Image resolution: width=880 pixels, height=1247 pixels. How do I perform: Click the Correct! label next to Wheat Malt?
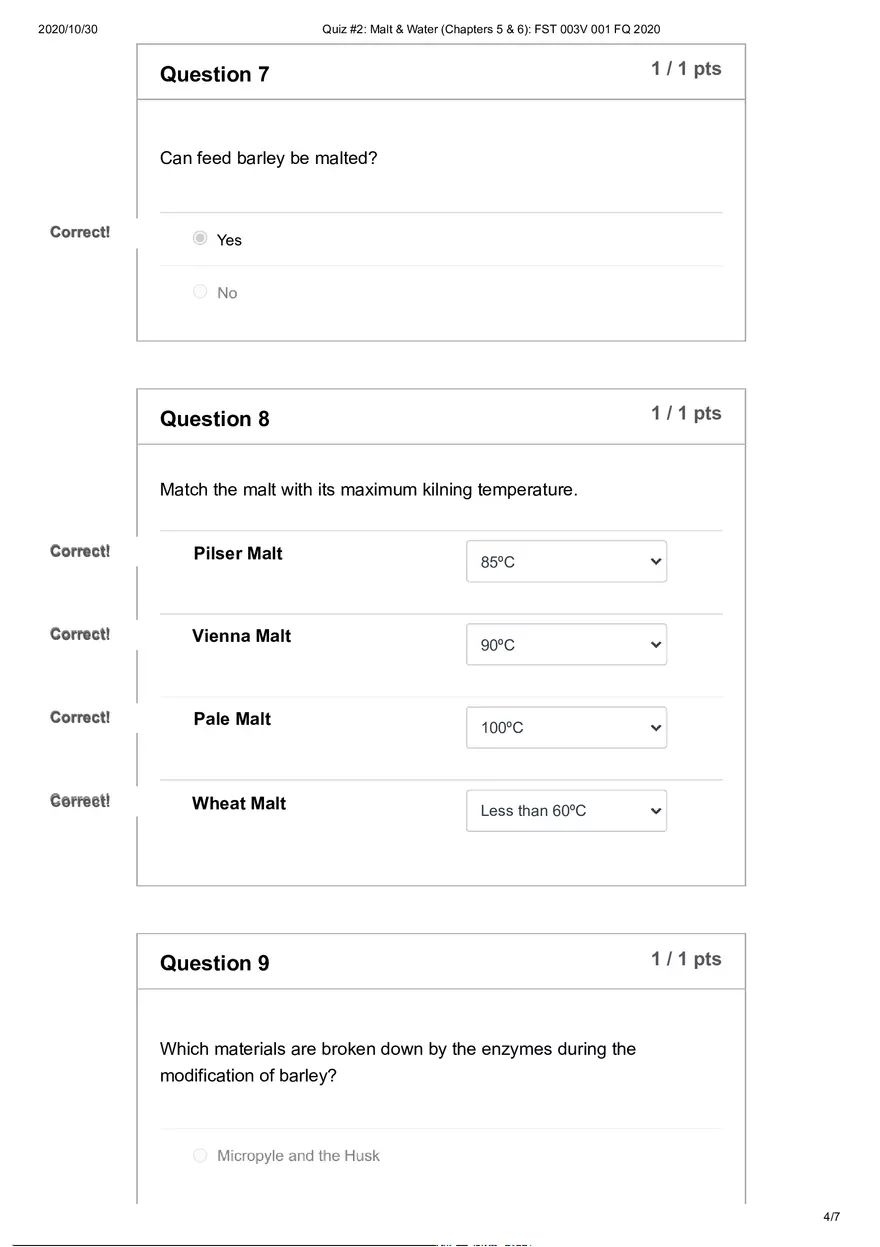(x=79, y=800)
